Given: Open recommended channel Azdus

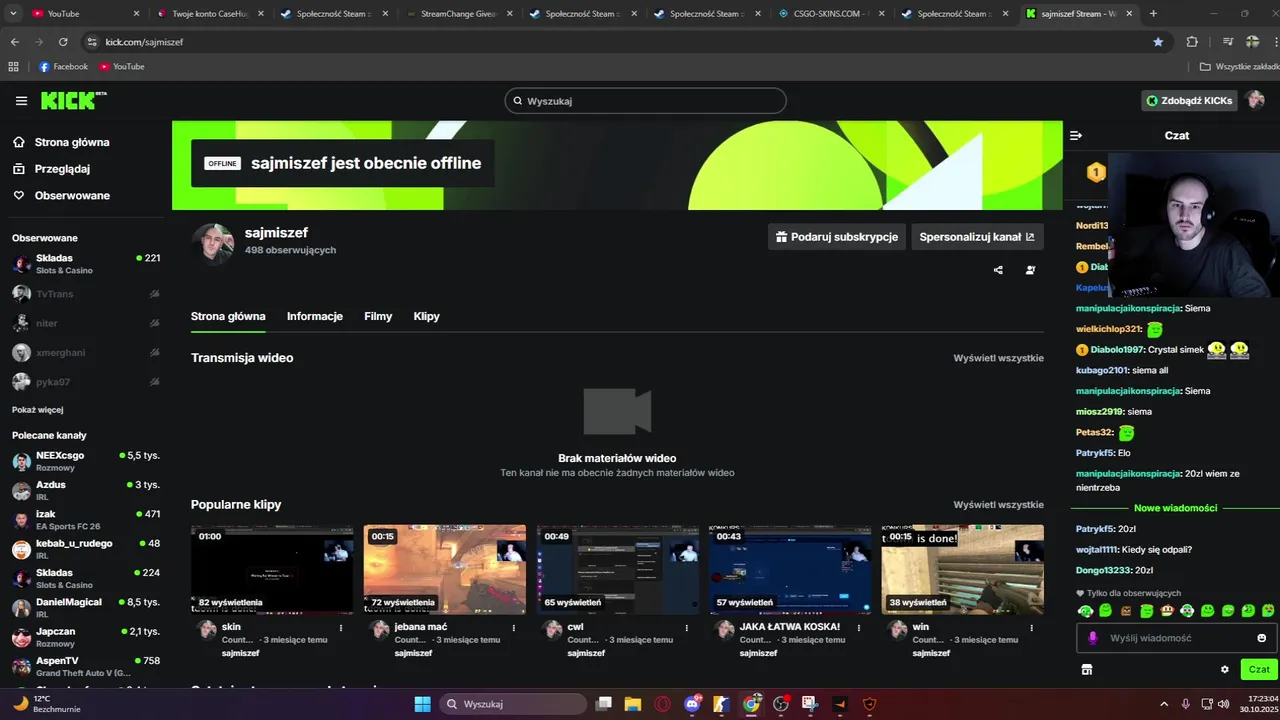Looking at the screenshot, I should pos(86,490).
